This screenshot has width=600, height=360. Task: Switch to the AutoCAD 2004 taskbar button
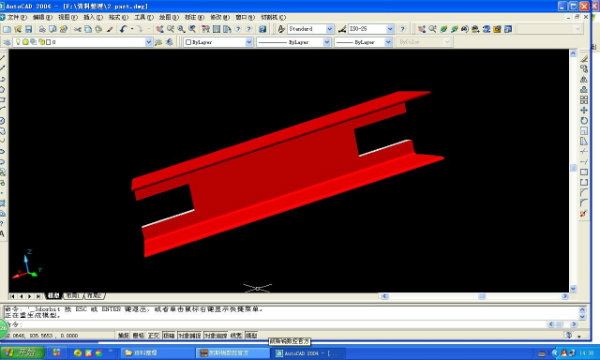309,353
